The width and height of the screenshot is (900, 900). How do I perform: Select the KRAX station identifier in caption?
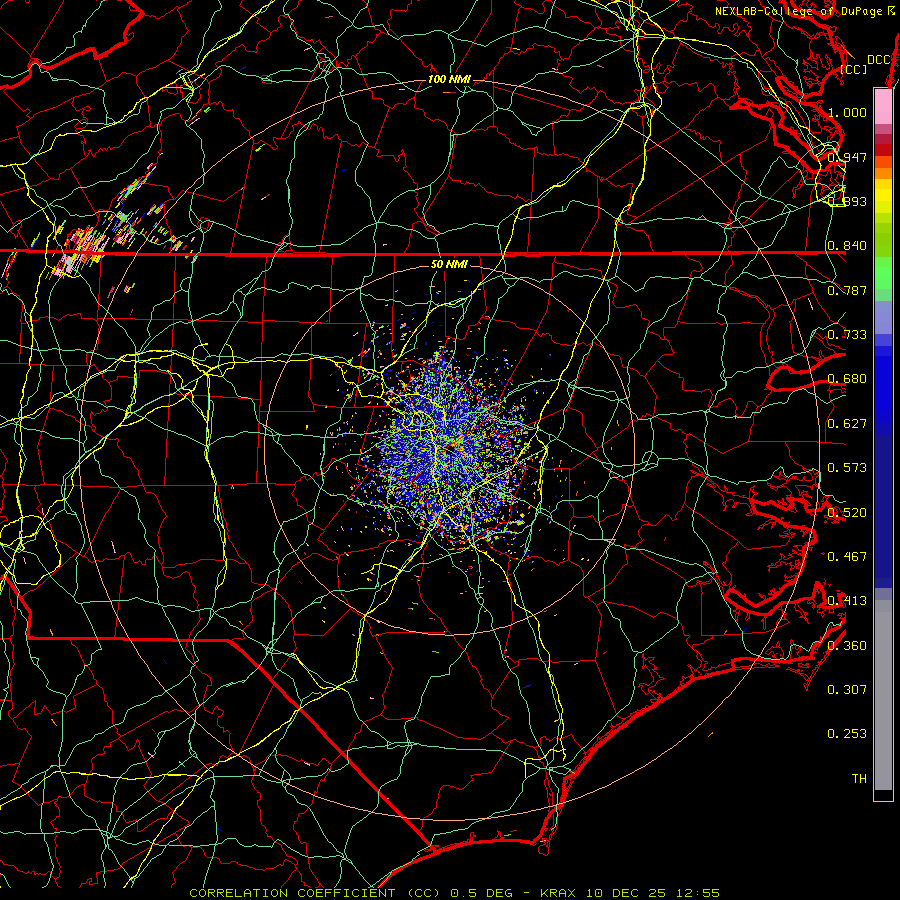tap(560, 893)
